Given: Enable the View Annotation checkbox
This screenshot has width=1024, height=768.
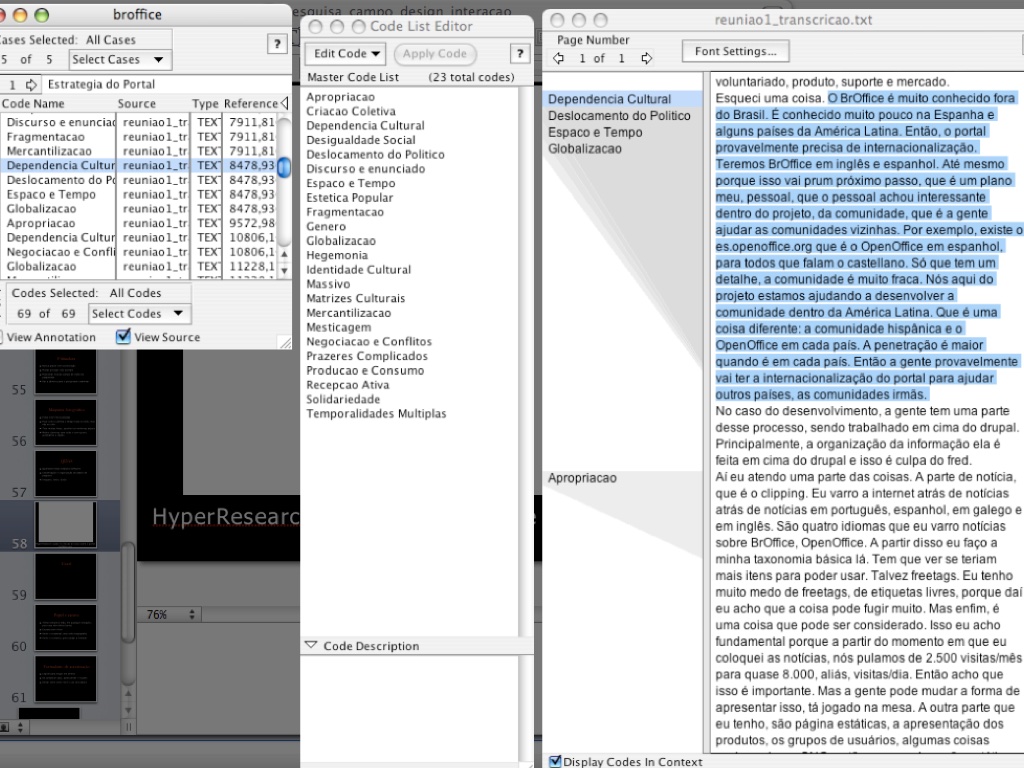Looking at the screenshot, I should pos(3,337).
